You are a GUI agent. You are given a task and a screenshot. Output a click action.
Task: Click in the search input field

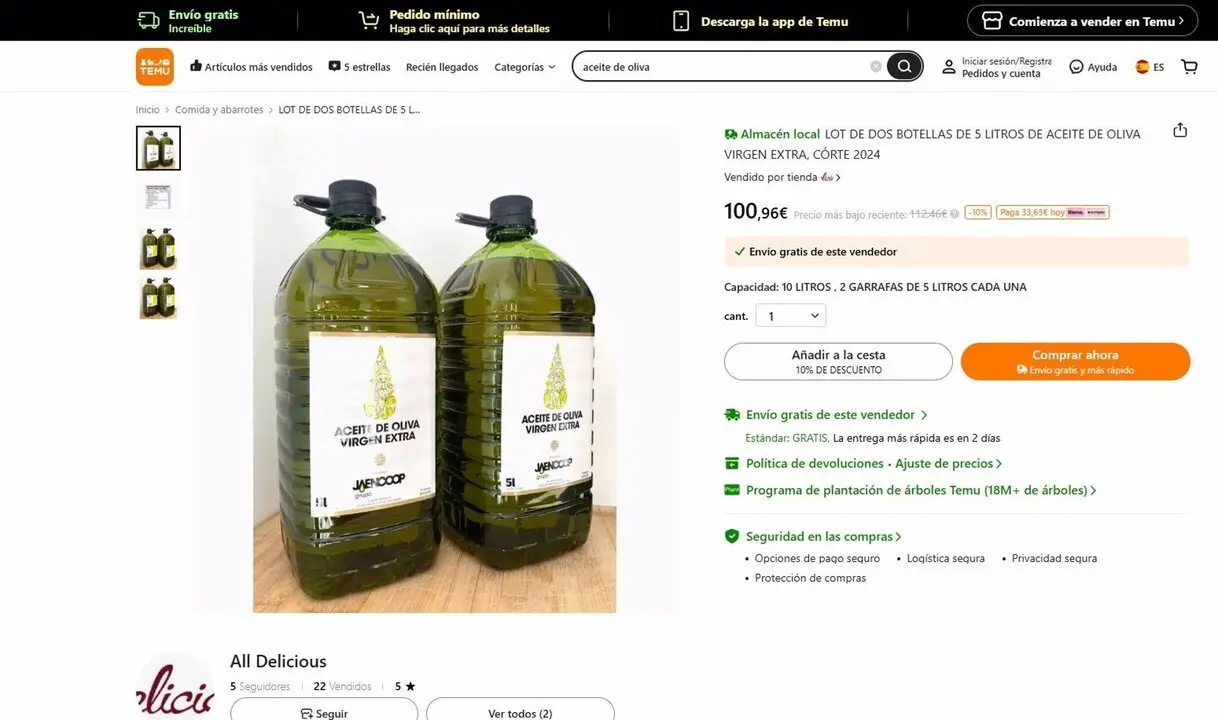tap(720, 67)
